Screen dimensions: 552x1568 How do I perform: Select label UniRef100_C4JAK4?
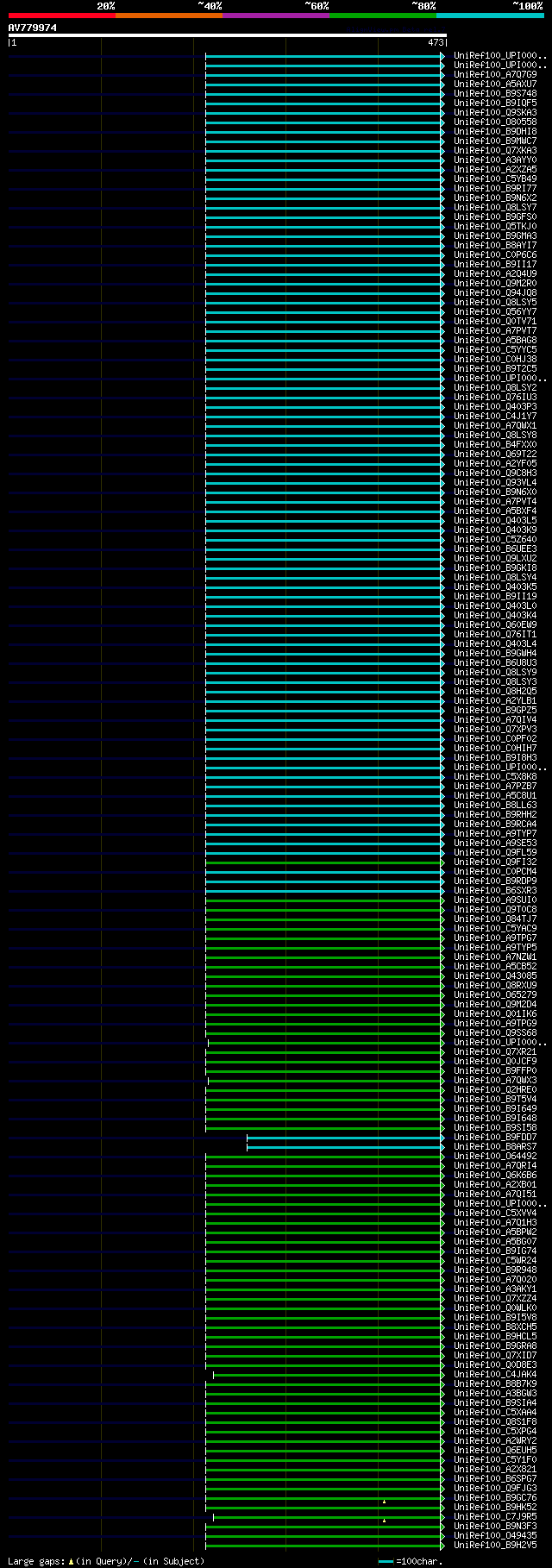pos(495,1375)
